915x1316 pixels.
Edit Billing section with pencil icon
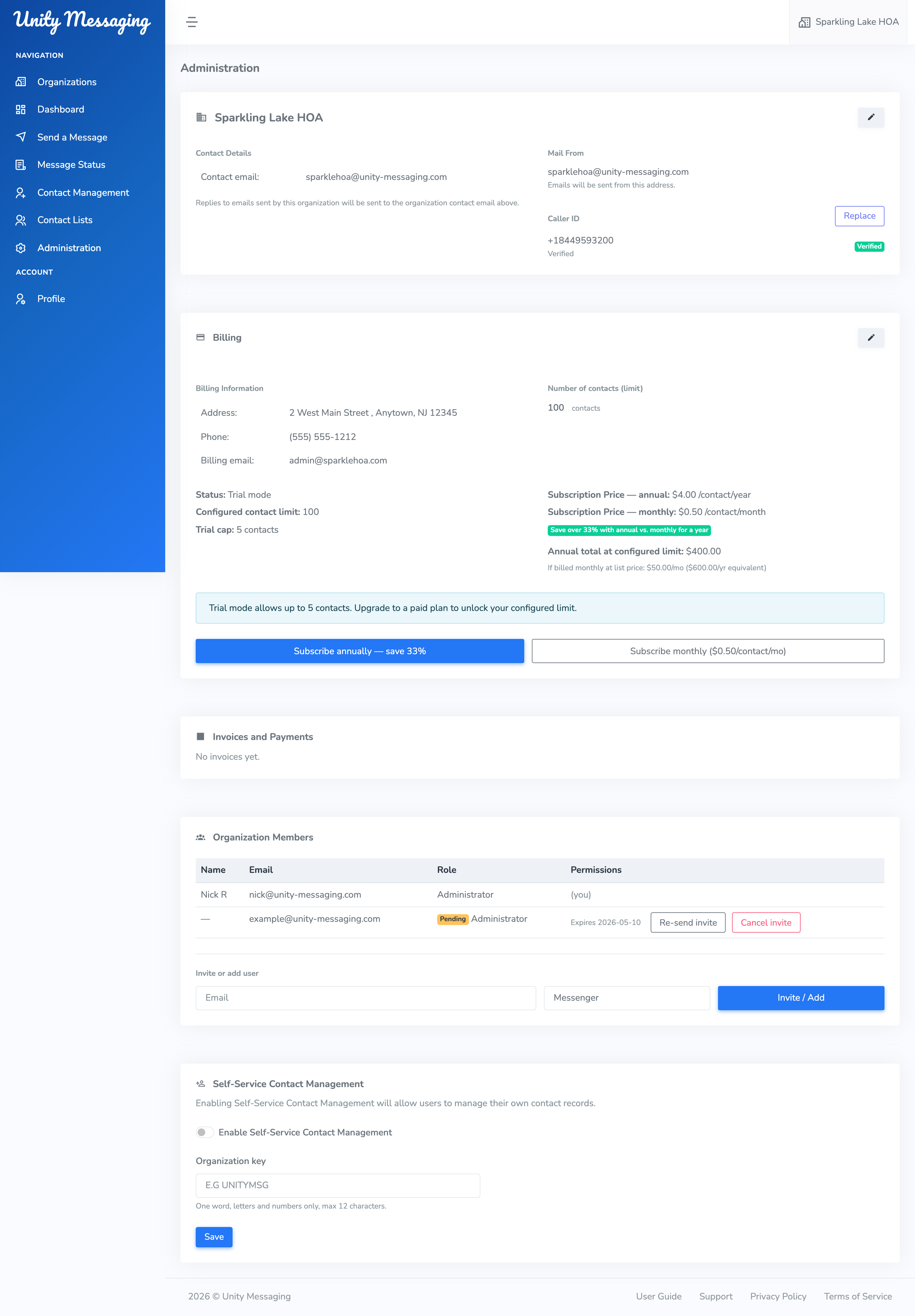(871, 338)
